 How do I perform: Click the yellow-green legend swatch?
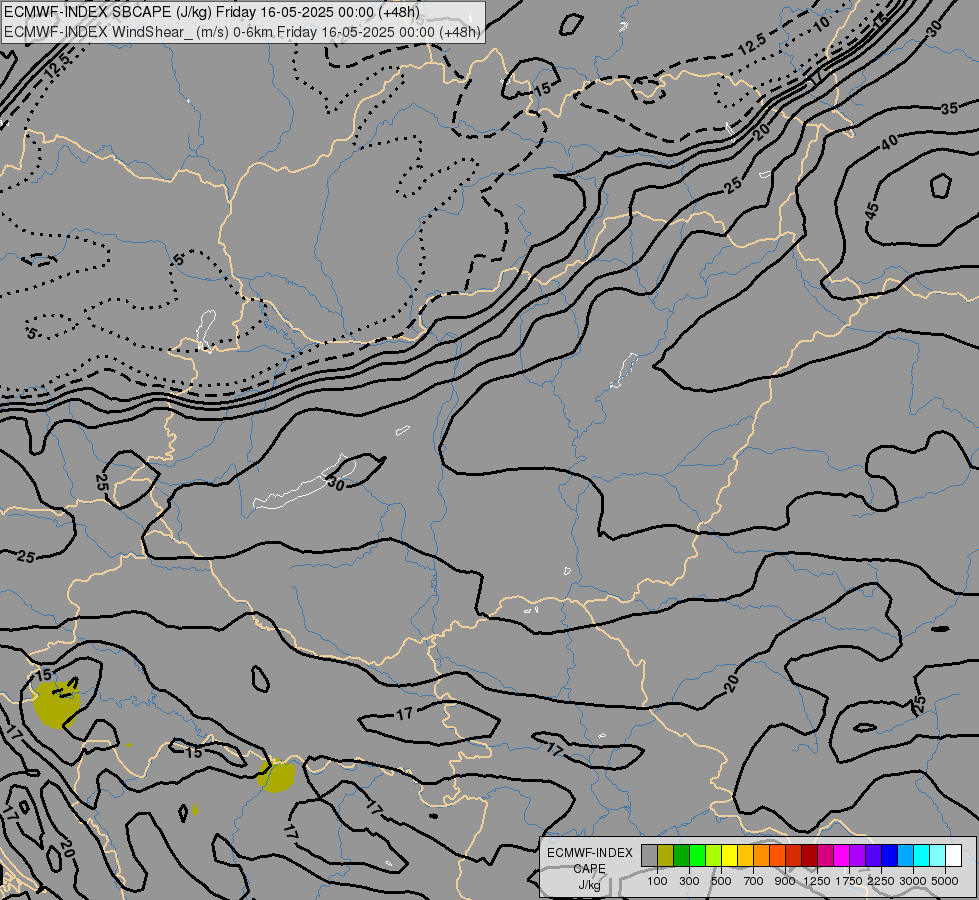click(x=713, y=856)
